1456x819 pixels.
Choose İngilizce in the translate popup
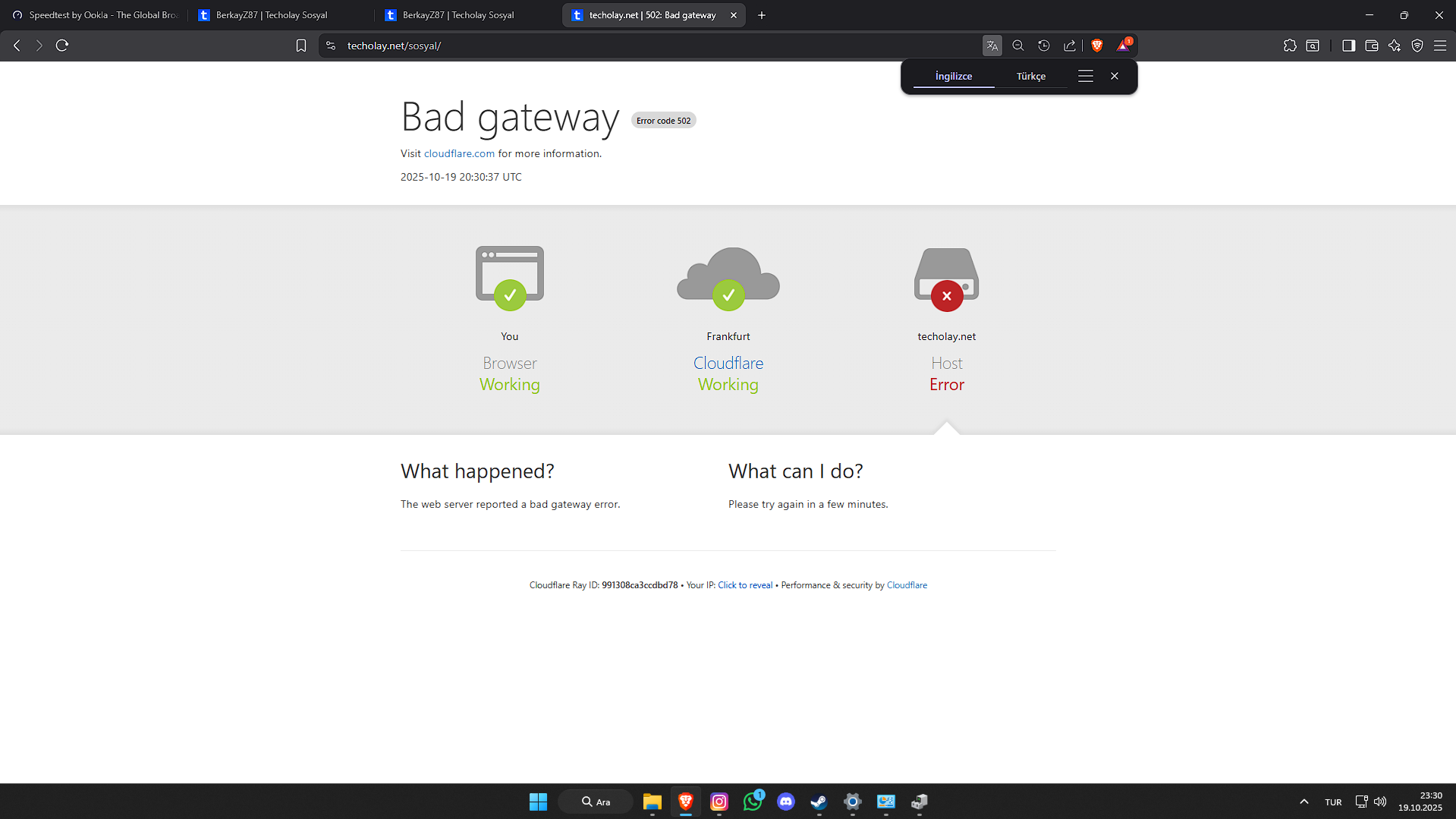[954, 76]
